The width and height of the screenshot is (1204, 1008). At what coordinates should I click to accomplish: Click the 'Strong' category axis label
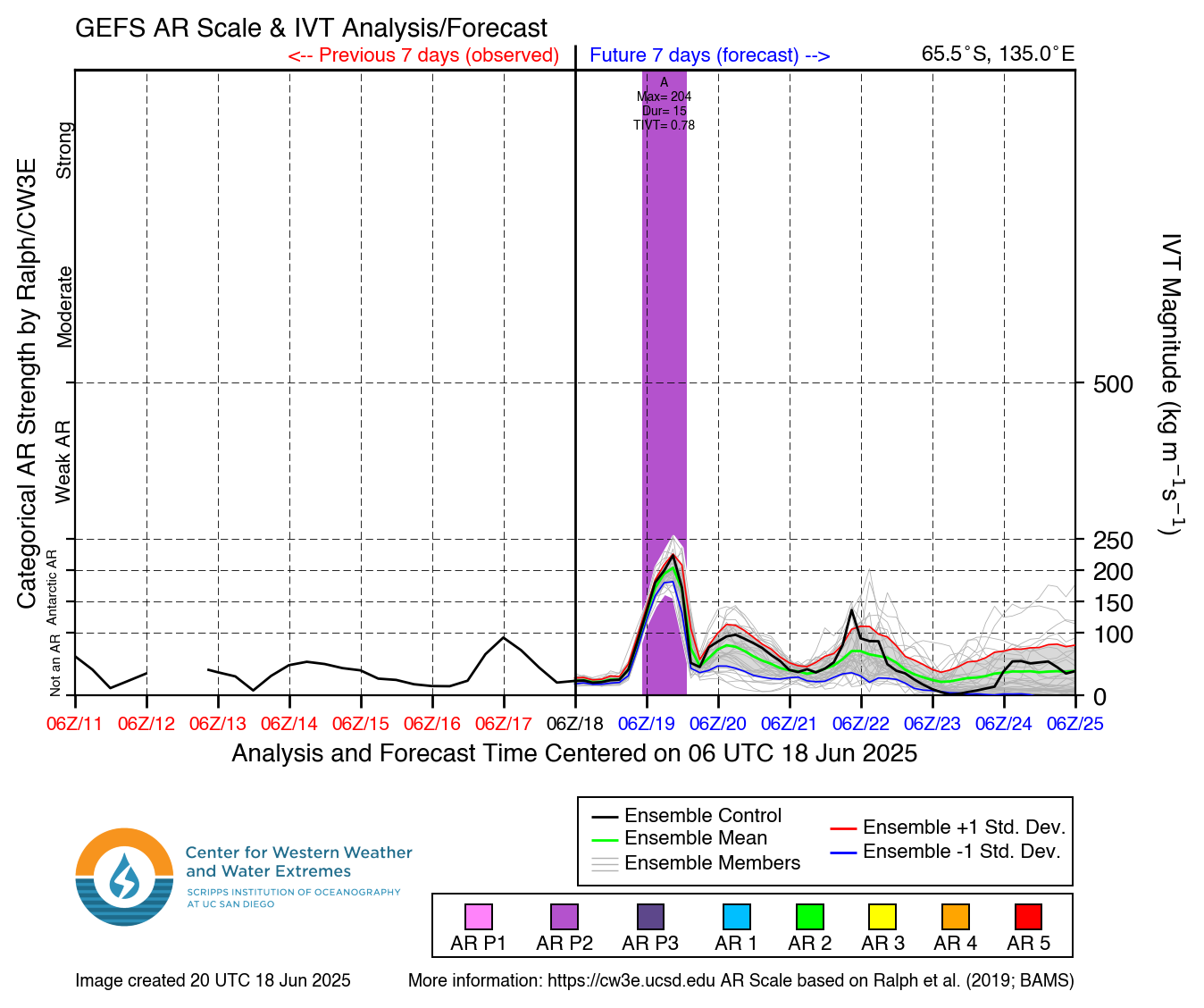point(63,150)
